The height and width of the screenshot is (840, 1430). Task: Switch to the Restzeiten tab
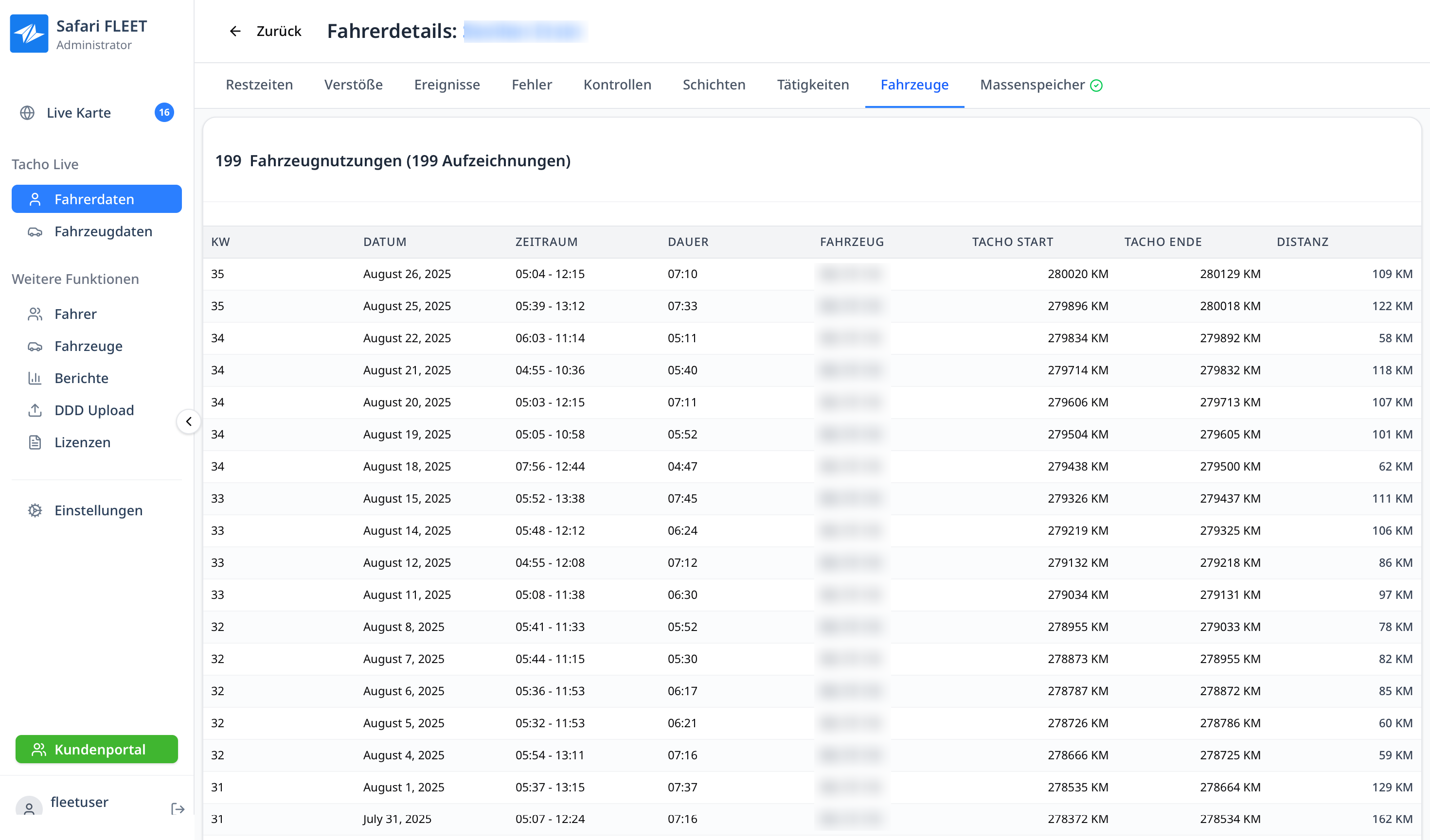pyautogui.click(x=259, y=85)
